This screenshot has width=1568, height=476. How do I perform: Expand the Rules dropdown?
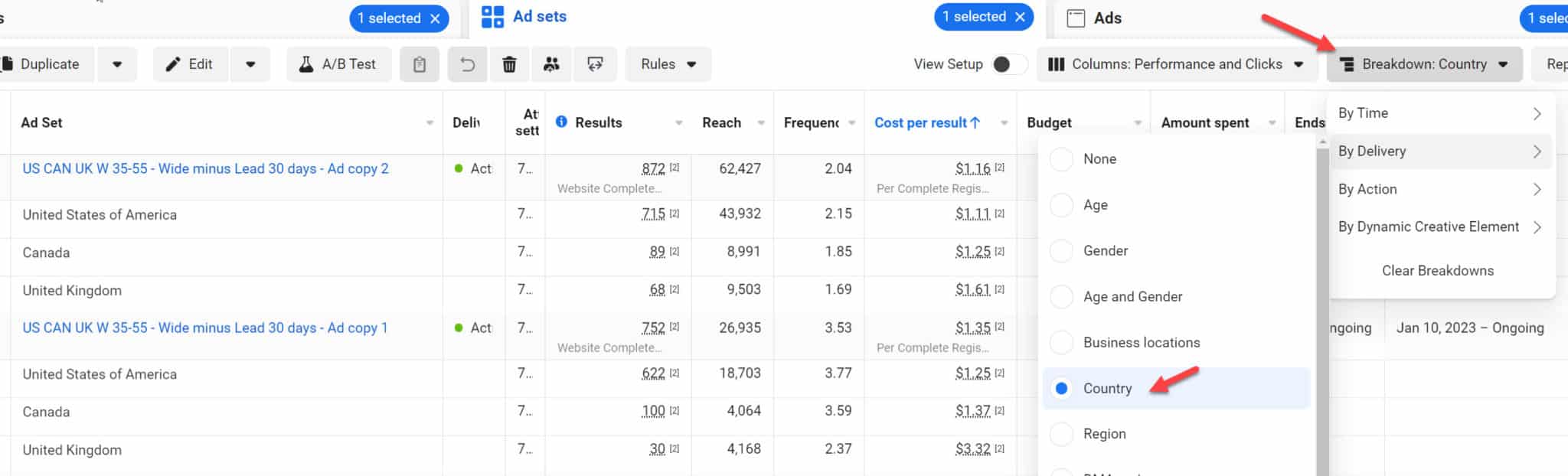668,64
